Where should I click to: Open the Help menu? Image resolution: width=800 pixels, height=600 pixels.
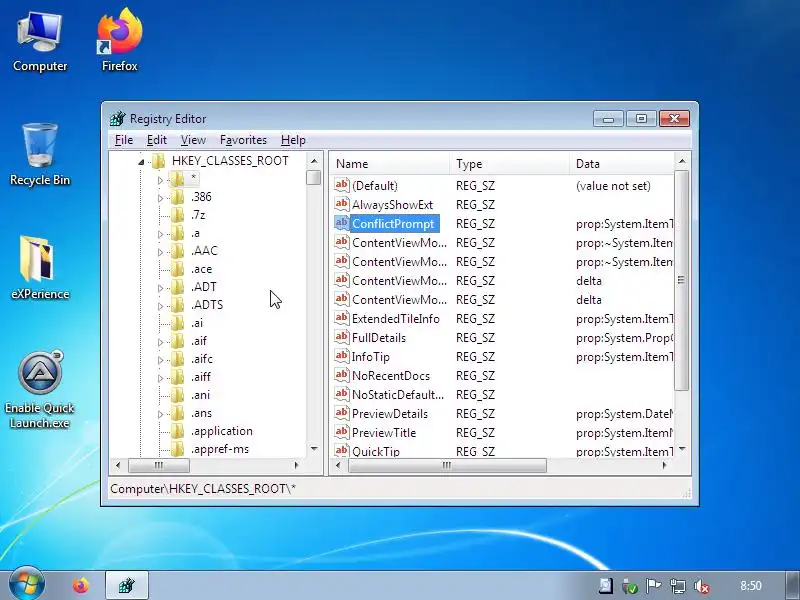click(x=293, y=140)
